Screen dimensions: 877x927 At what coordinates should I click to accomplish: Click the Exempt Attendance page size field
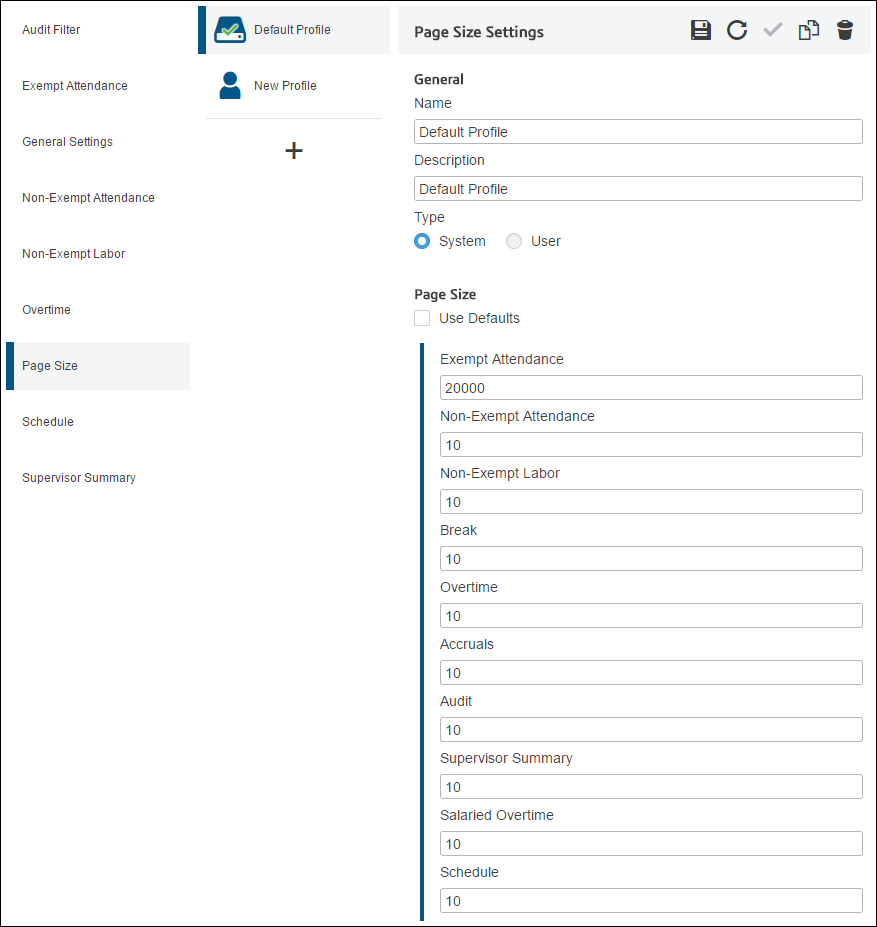point(651,388)
